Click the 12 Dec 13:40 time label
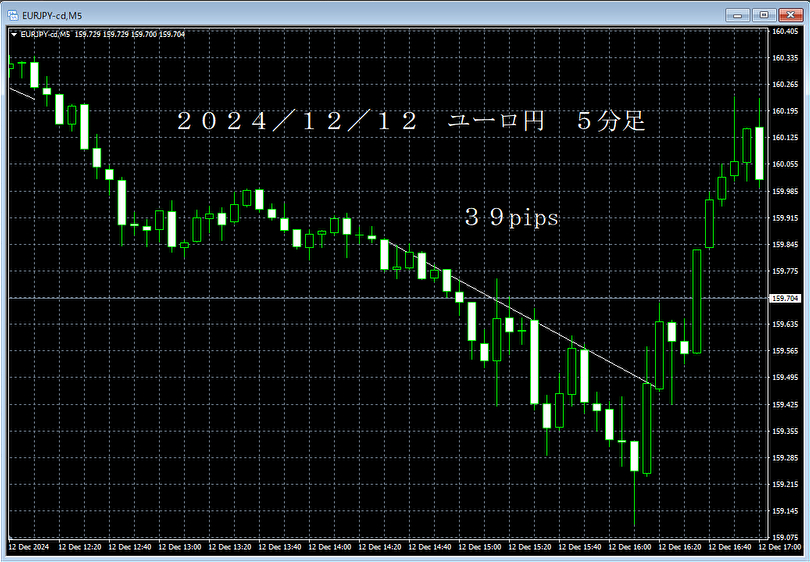The image size is (810, 562). [279, 547]
